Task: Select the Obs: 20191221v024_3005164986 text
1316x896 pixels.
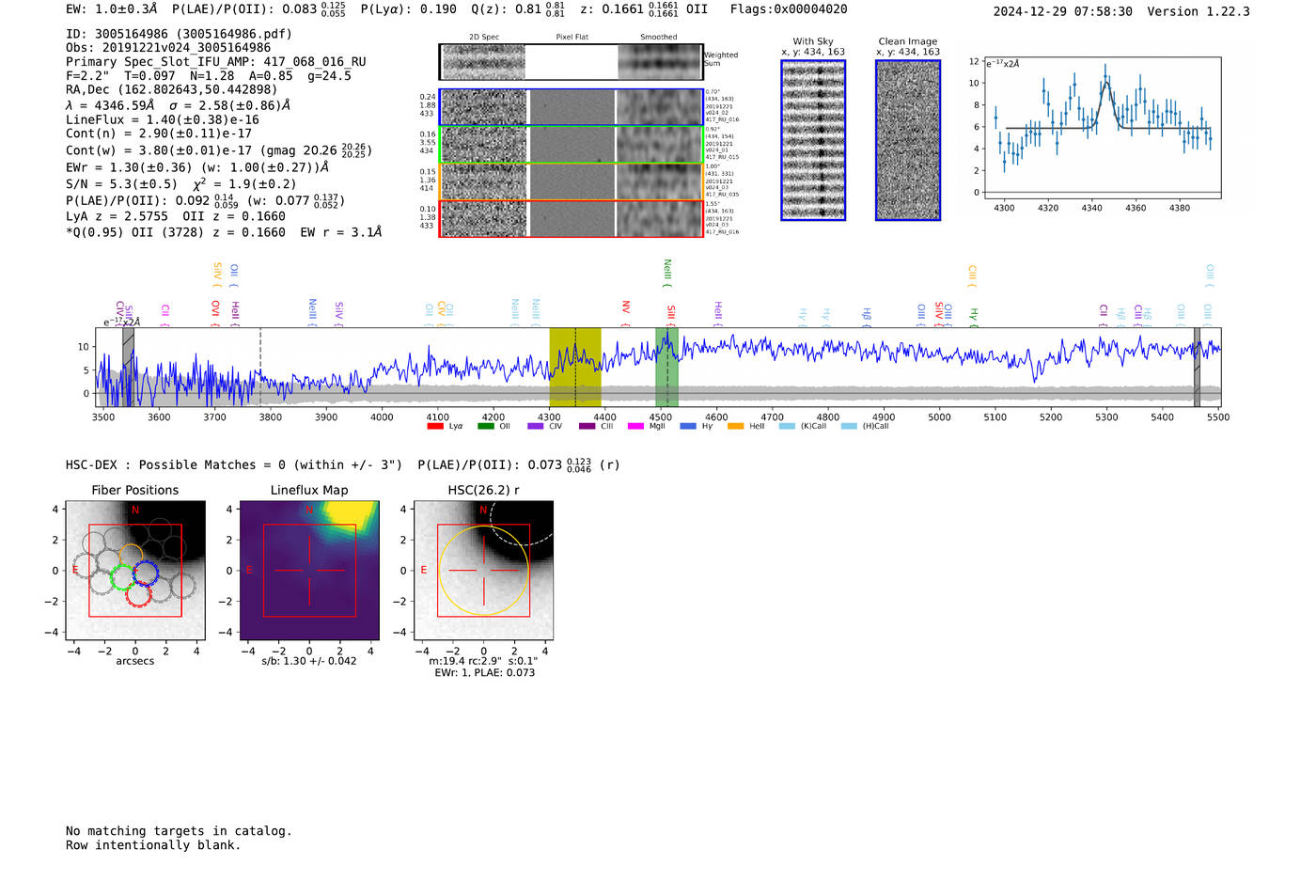Action: (x=168, y=48)
